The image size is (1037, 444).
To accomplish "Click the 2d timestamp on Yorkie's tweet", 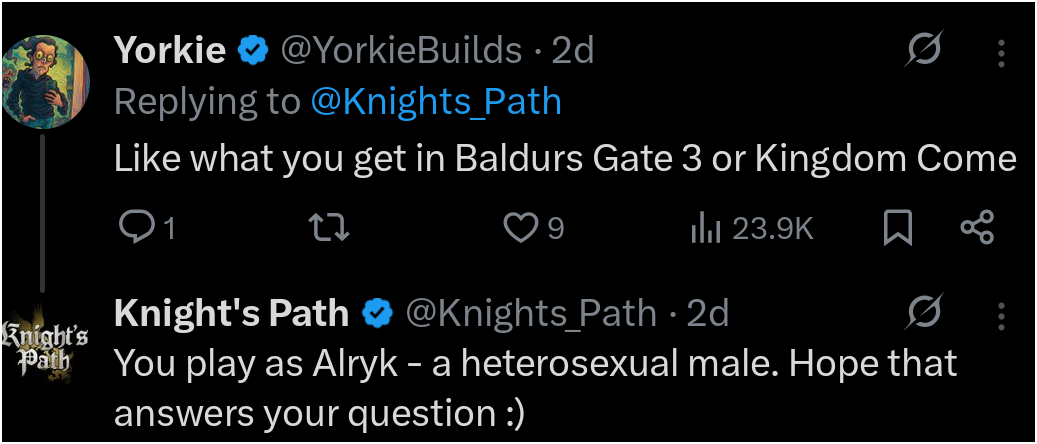I will click(573, 50).
